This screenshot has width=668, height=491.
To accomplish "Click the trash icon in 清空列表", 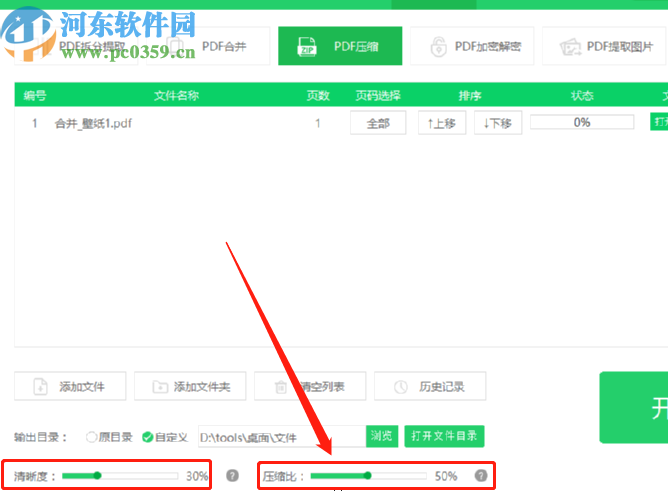I will tap(281, 387).
